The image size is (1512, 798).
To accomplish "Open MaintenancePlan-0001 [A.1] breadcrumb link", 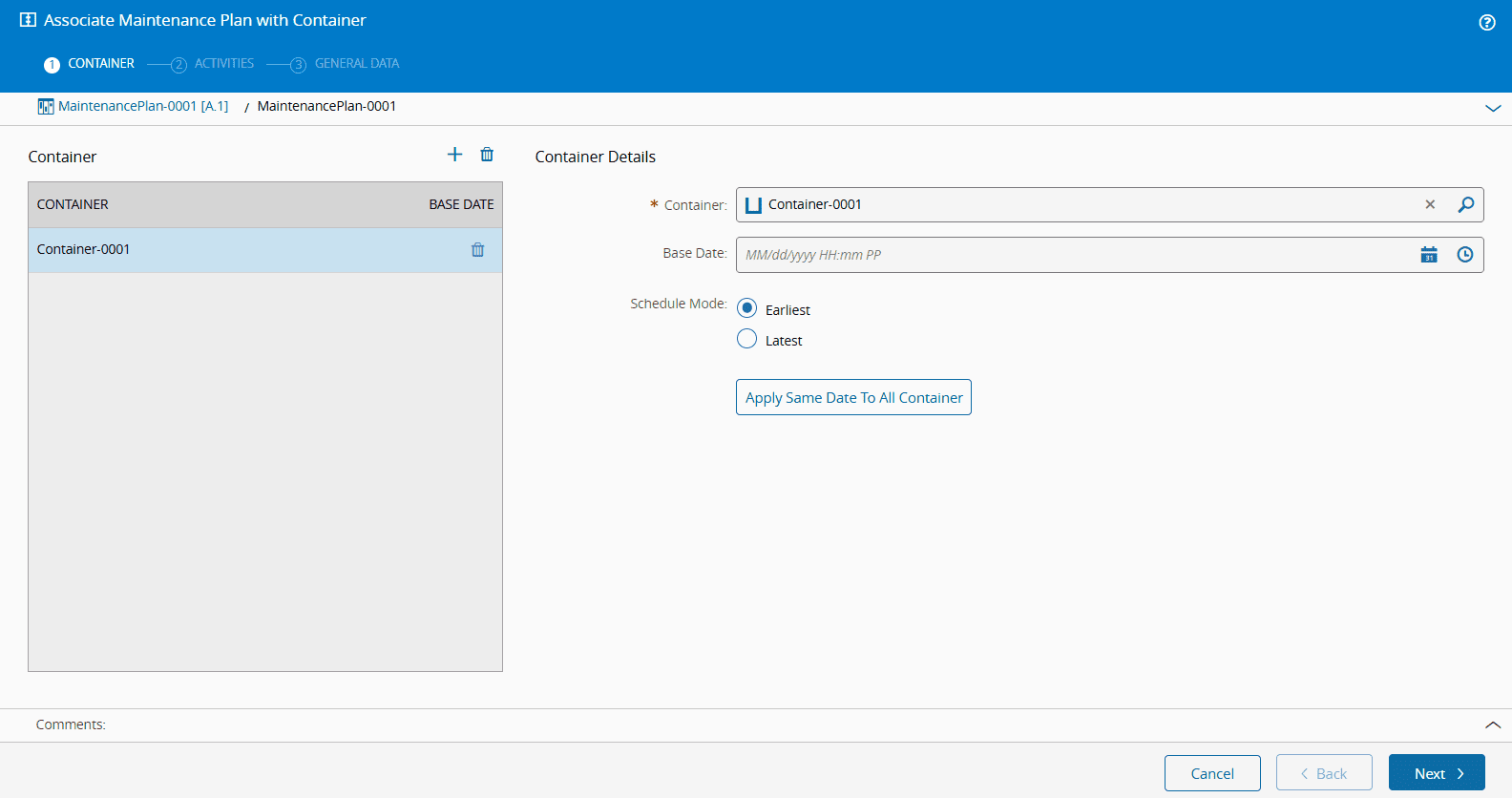I will coord(143,106).
